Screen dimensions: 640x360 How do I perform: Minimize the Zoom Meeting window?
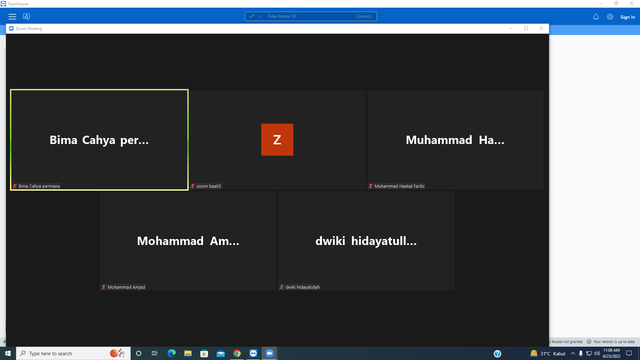pyautogui.click(x=511, y=29)
